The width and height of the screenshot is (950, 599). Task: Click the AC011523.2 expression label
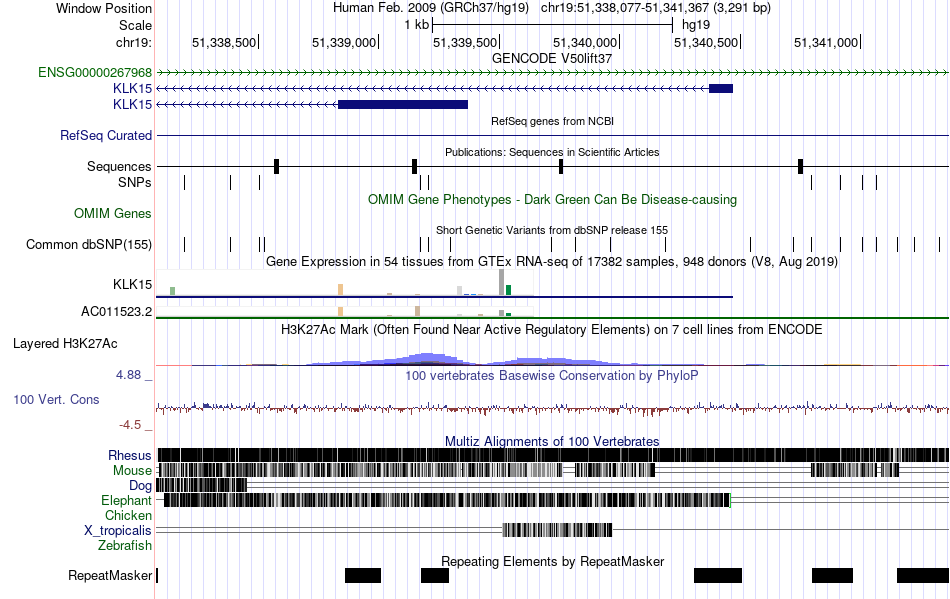point(116,312)
